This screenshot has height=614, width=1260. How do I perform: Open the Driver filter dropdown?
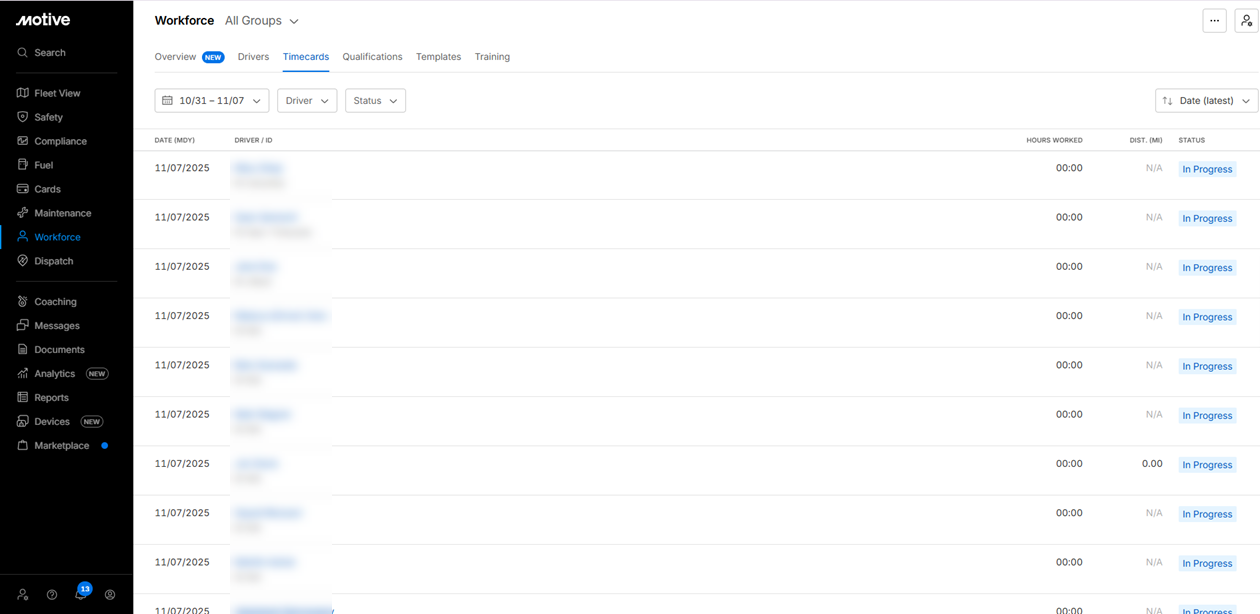click(x=307, y=101)
